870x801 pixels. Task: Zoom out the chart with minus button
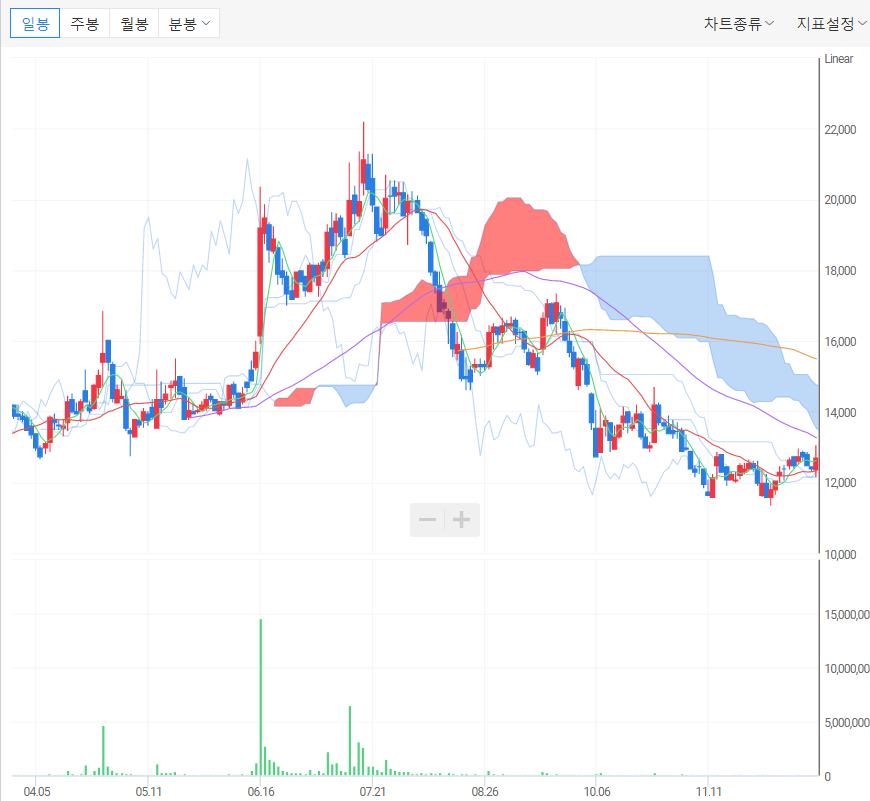[427, 520]
